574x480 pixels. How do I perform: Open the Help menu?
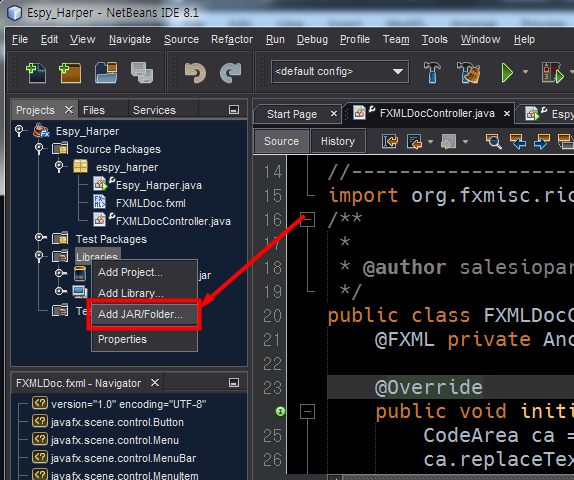(524, 39)
